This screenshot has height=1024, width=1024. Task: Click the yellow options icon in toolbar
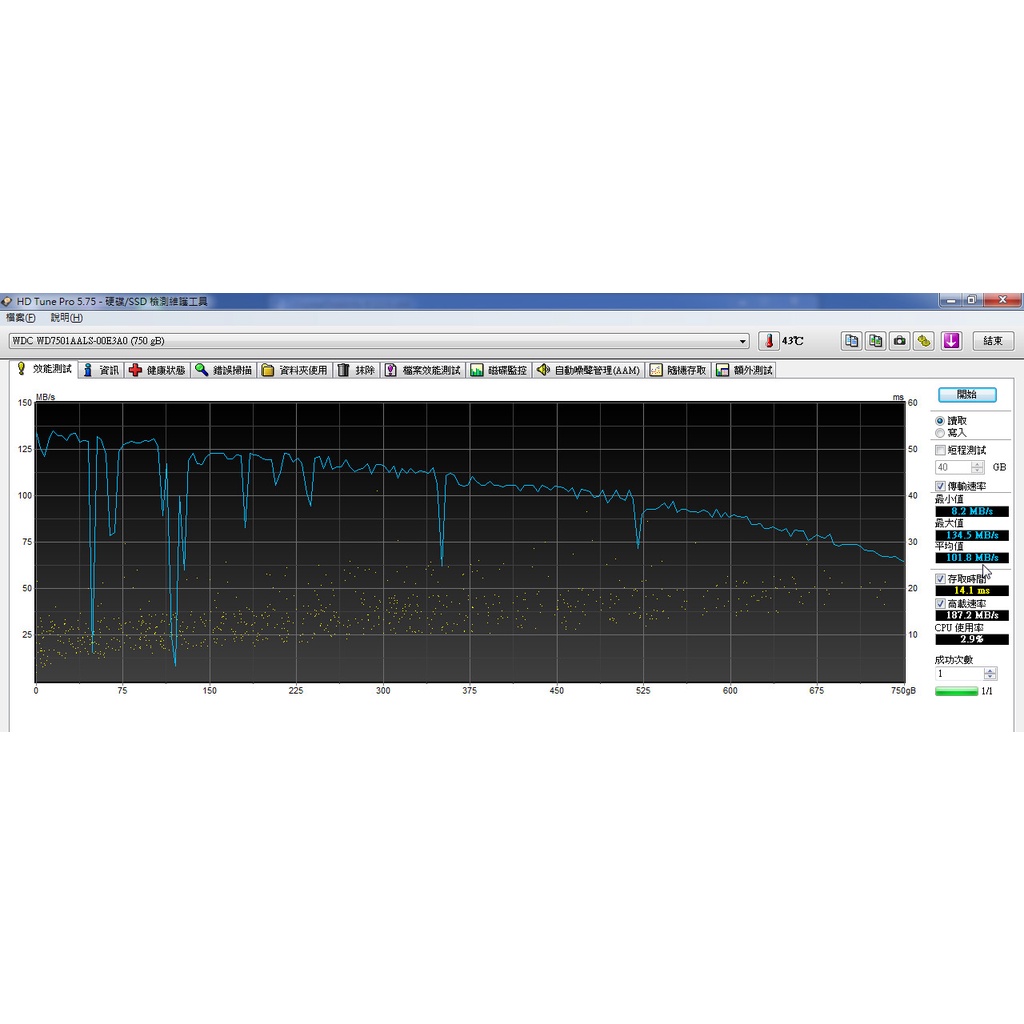[925, 341]
